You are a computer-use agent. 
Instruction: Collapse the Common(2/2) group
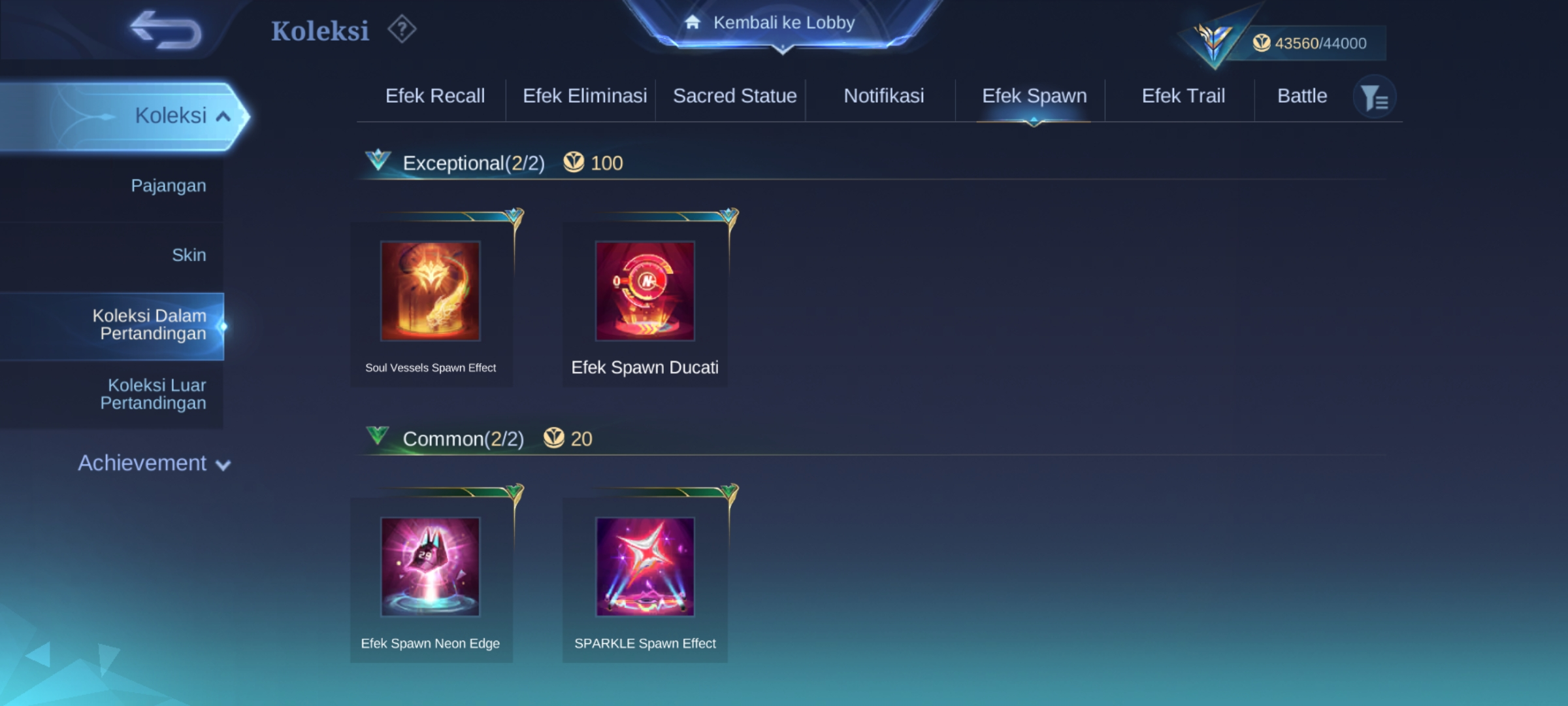coord(378,436)
